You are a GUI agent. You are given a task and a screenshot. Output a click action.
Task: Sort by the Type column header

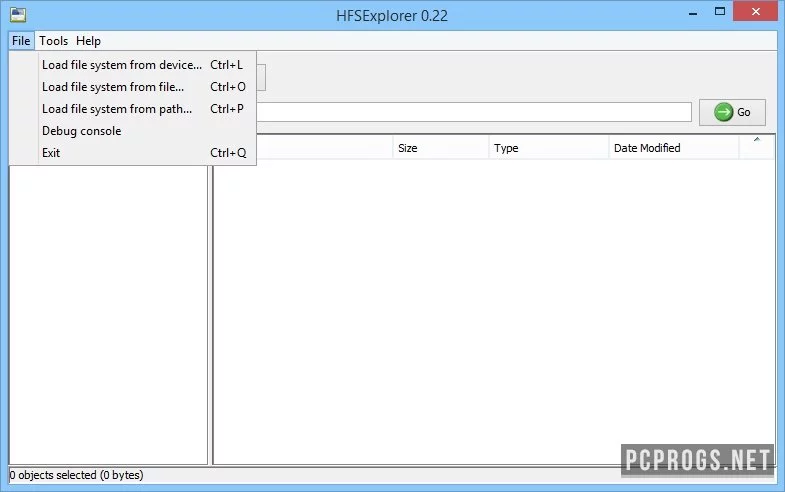549,148
